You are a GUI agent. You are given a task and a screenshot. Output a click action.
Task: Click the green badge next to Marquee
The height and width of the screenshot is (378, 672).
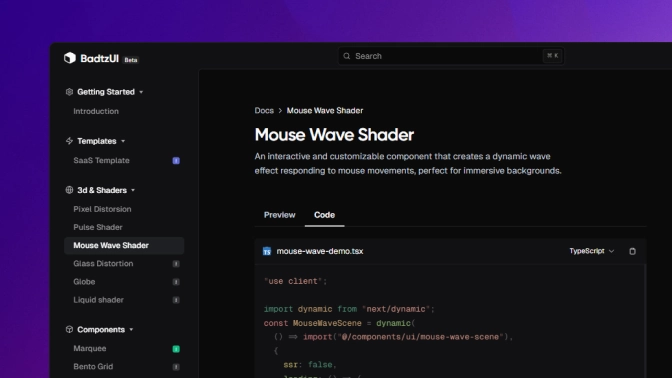click(x=176, y=349)
